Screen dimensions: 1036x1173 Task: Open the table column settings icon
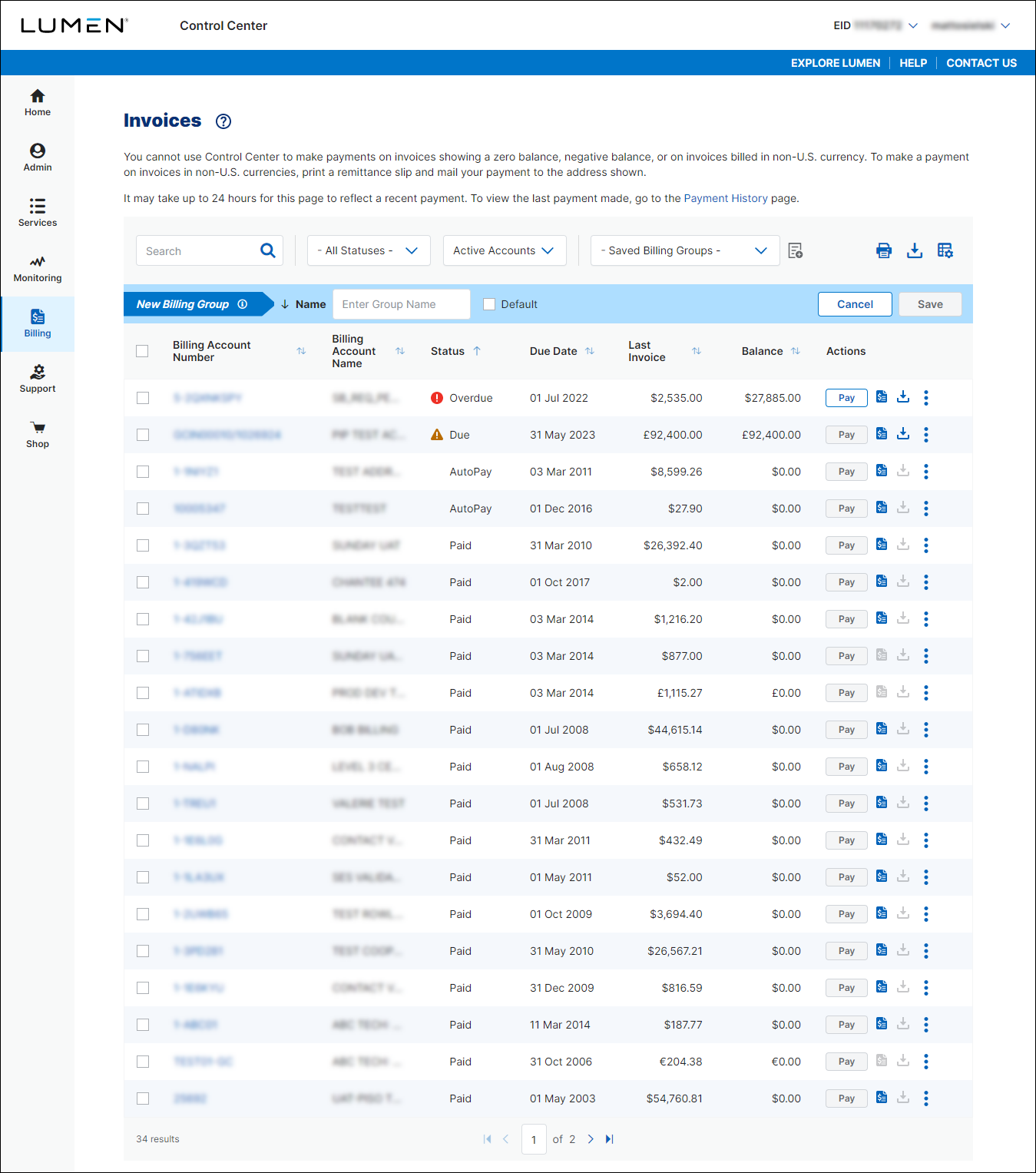945,250
